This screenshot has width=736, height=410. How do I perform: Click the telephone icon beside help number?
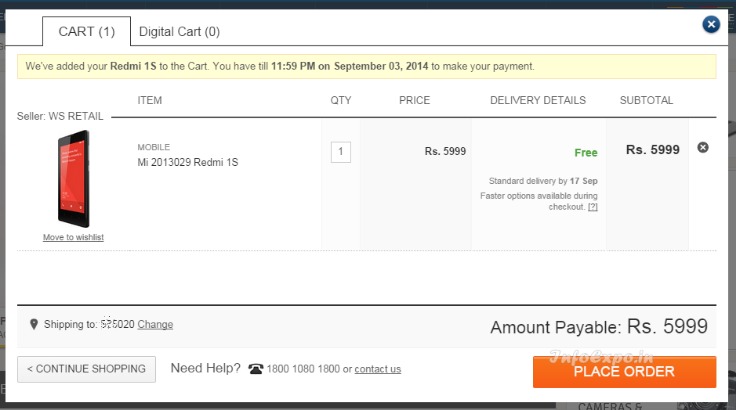click(256, 369)
